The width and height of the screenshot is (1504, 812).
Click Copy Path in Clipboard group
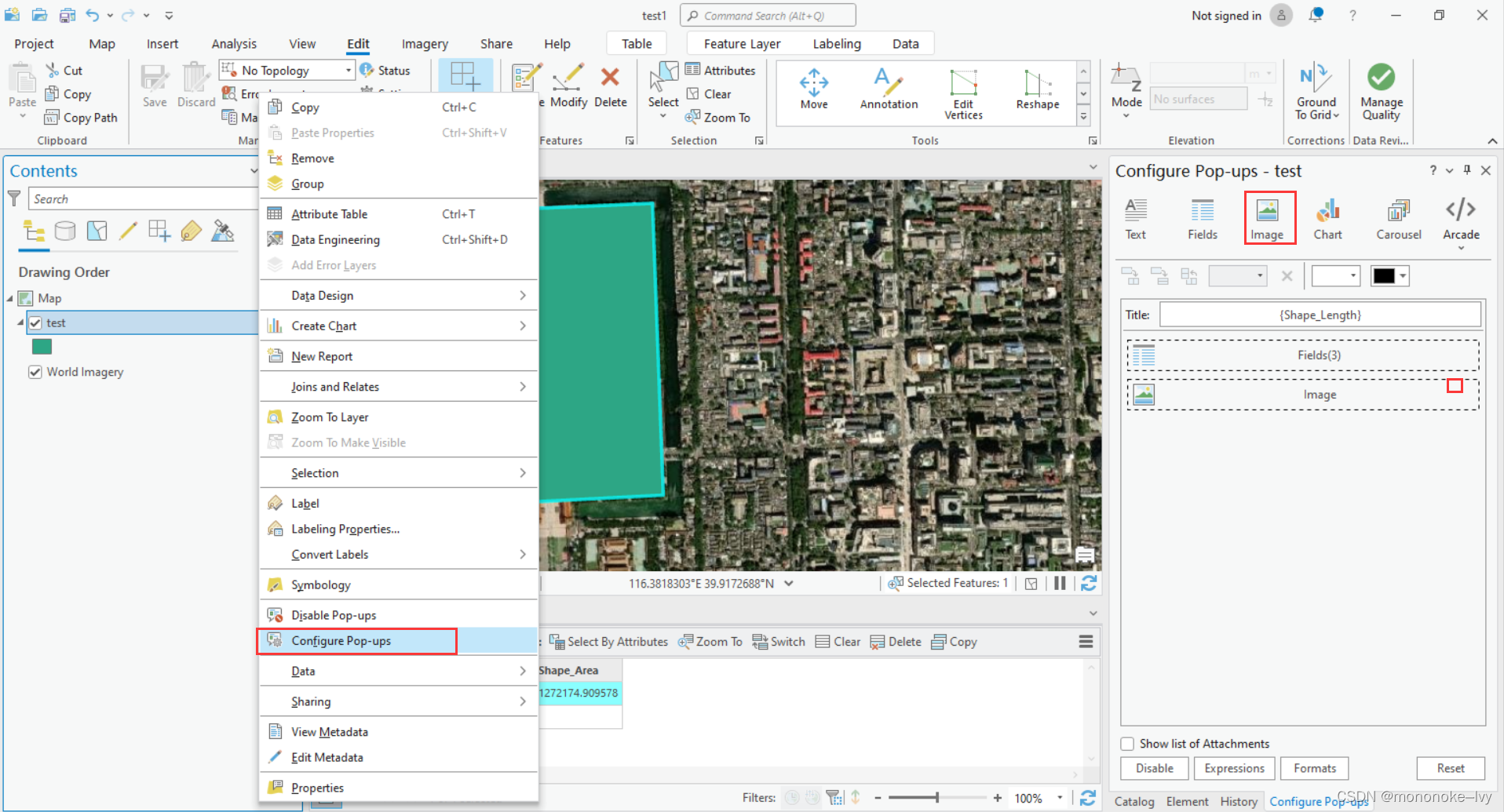(x=81, y=117)
